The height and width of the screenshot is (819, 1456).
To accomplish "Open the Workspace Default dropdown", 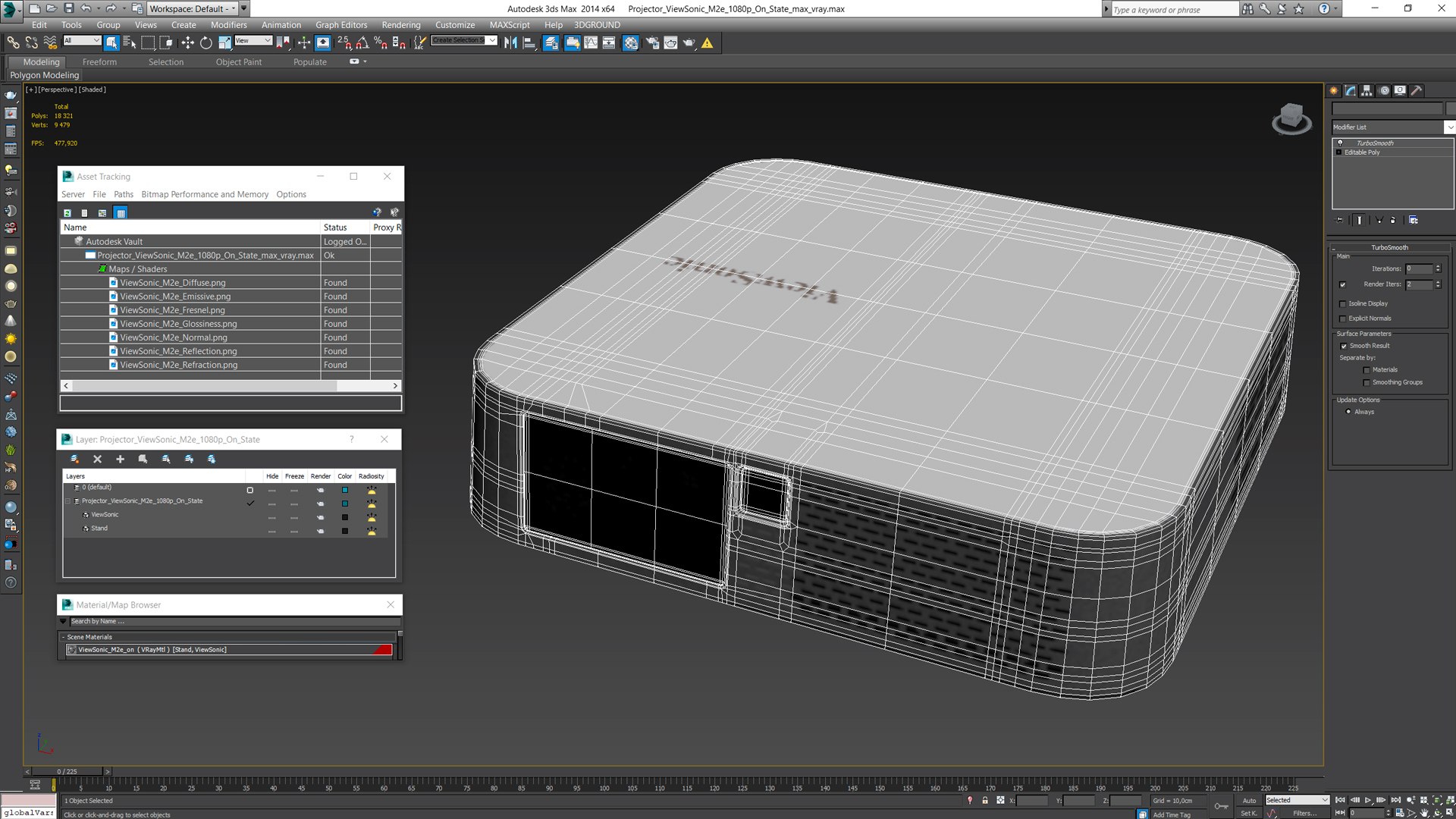I will [193, 8].
